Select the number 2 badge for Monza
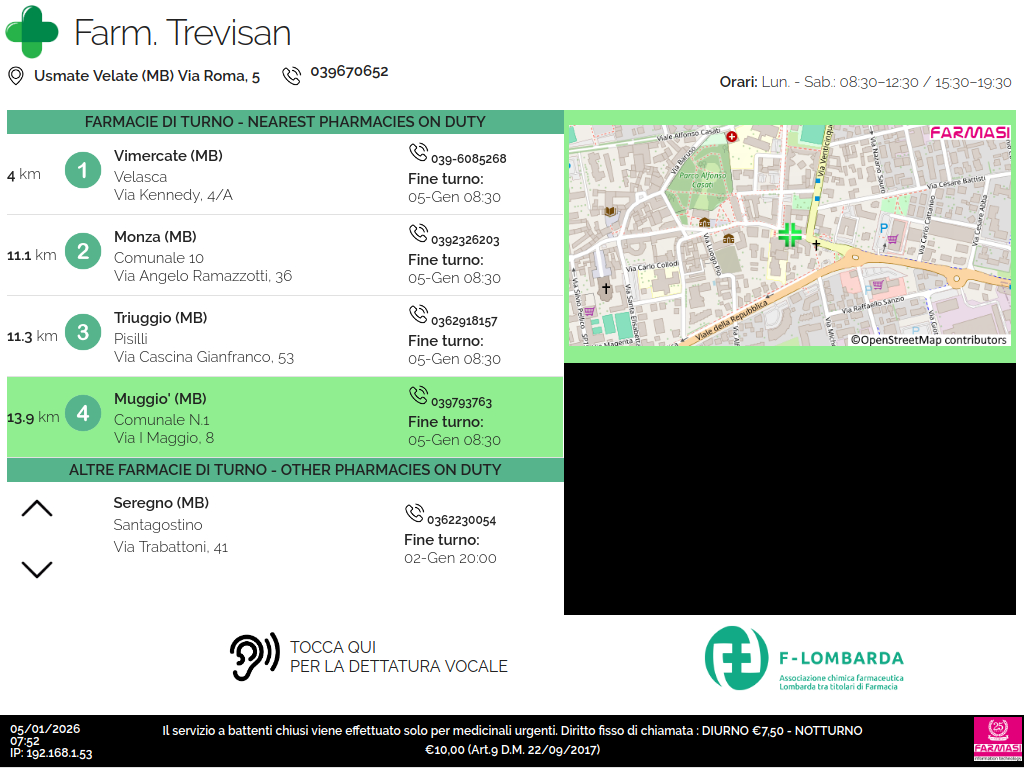 [x=83, y=252]
